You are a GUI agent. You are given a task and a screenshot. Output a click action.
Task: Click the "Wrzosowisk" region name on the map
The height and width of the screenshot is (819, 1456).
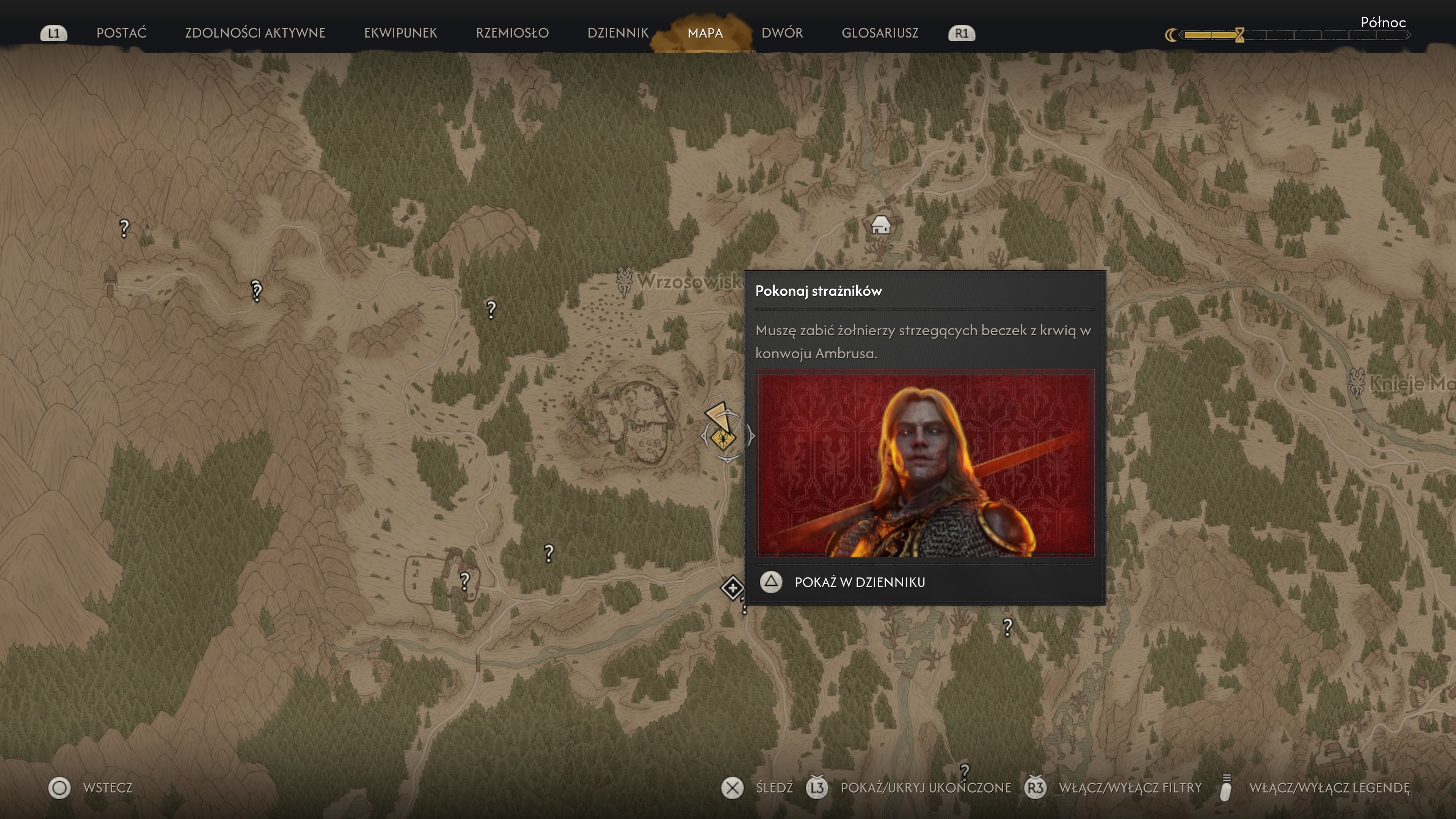pos(690,281)
